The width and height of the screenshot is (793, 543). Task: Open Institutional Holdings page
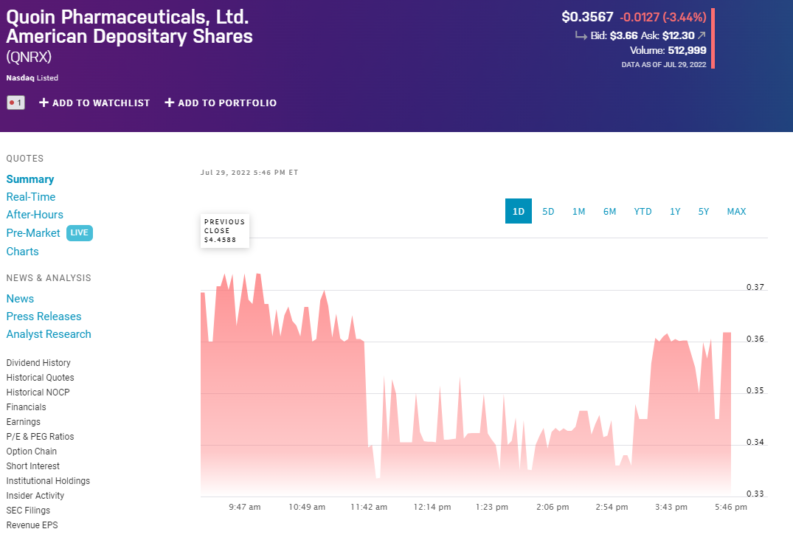[x=48, y=480]
